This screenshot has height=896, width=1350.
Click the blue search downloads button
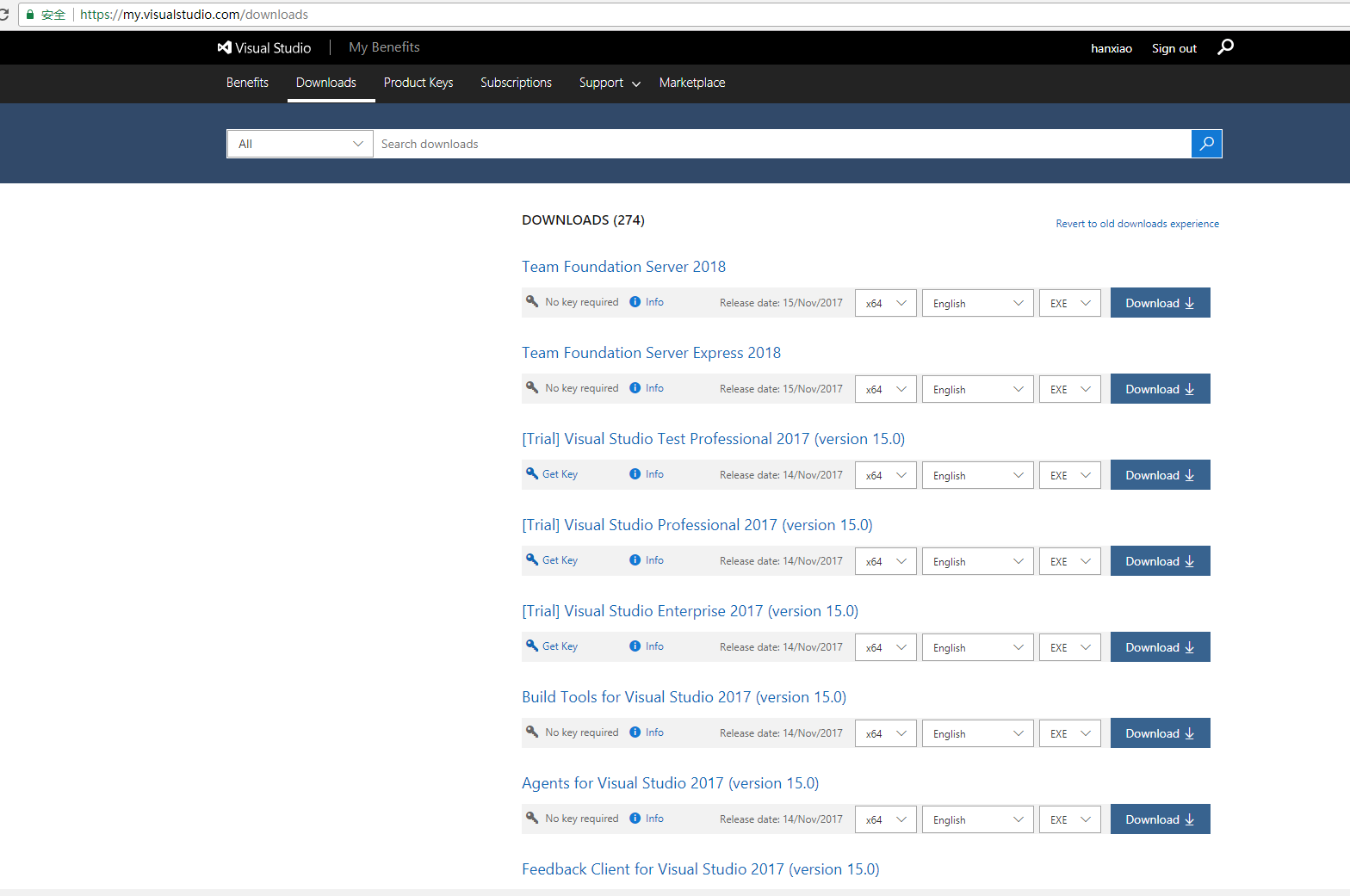[x=1206, y=144]
